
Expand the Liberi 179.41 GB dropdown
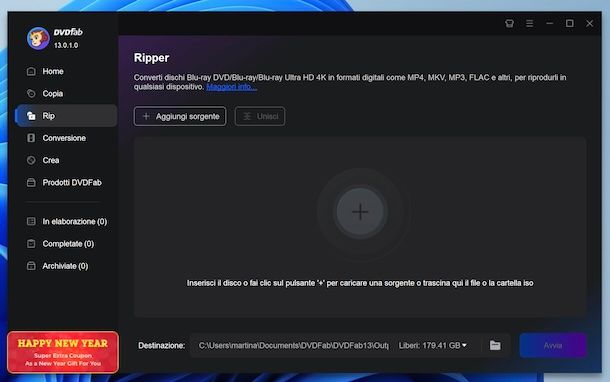[433, 345]
